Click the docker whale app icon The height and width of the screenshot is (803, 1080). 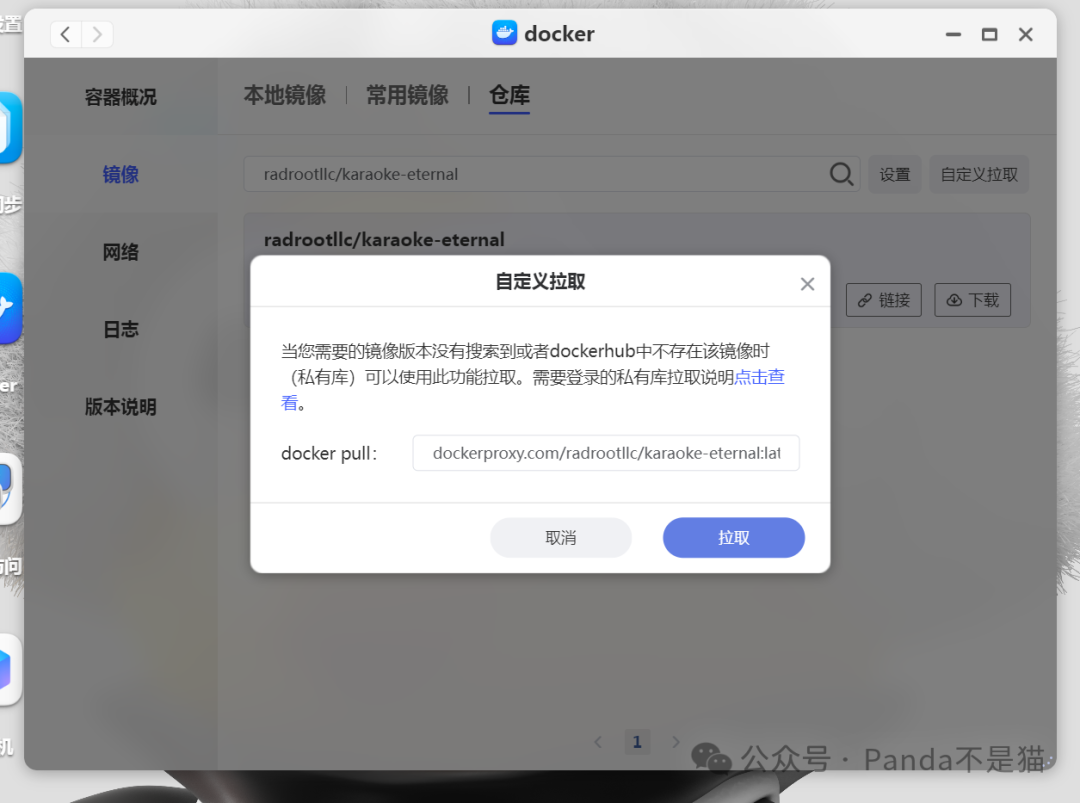click(504, 33)
